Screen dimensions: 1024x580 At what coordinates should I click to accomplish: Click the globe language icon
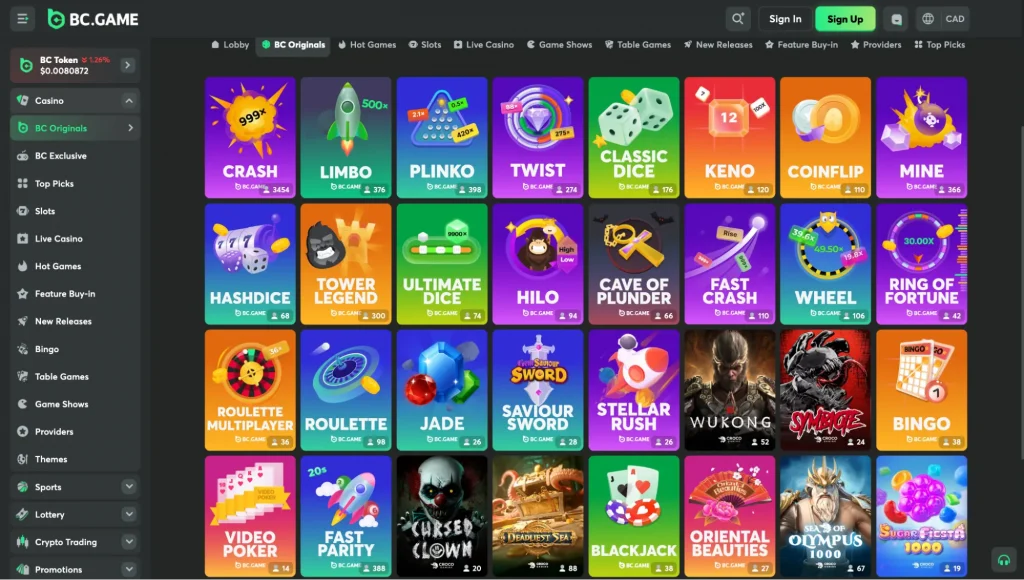point(928,19)
